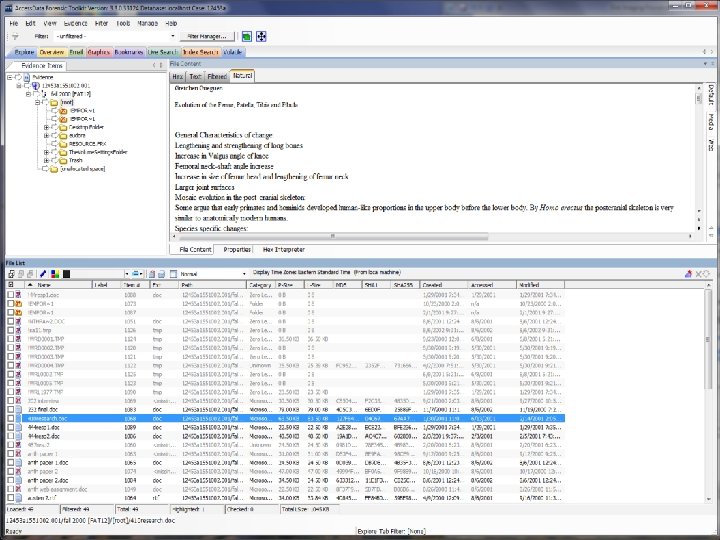This screenshot has height=540, width=720.
Task: Click the gray X icon at File List right edge
Action: pos(698,274)
